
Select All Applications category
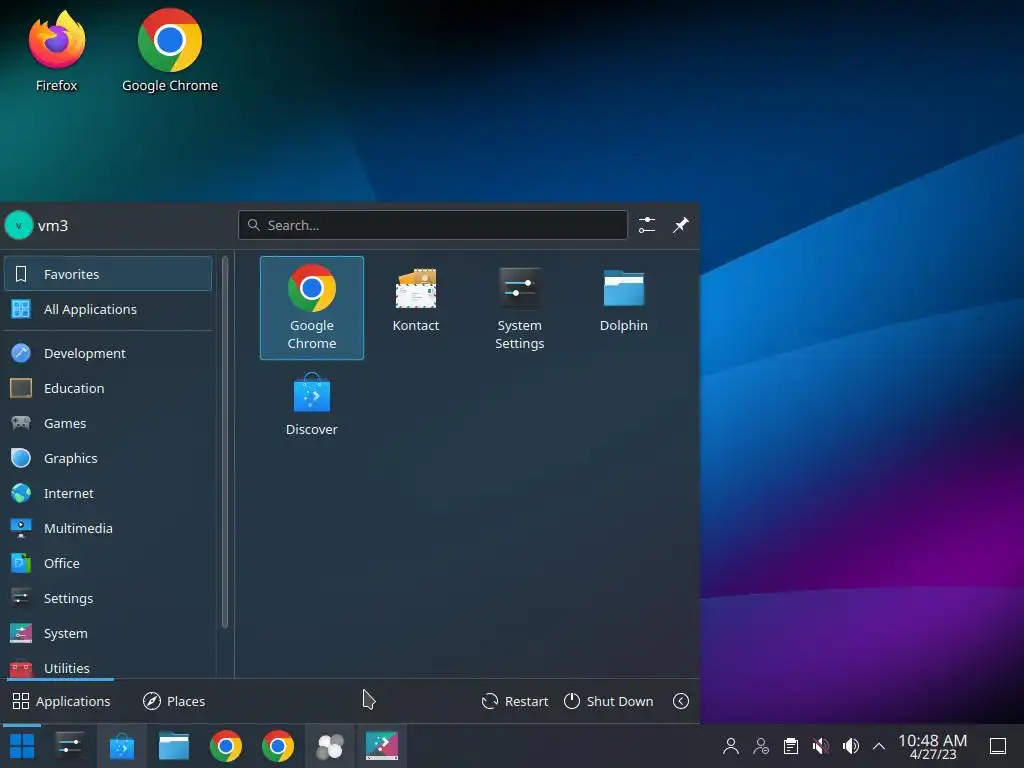(108, 309)
